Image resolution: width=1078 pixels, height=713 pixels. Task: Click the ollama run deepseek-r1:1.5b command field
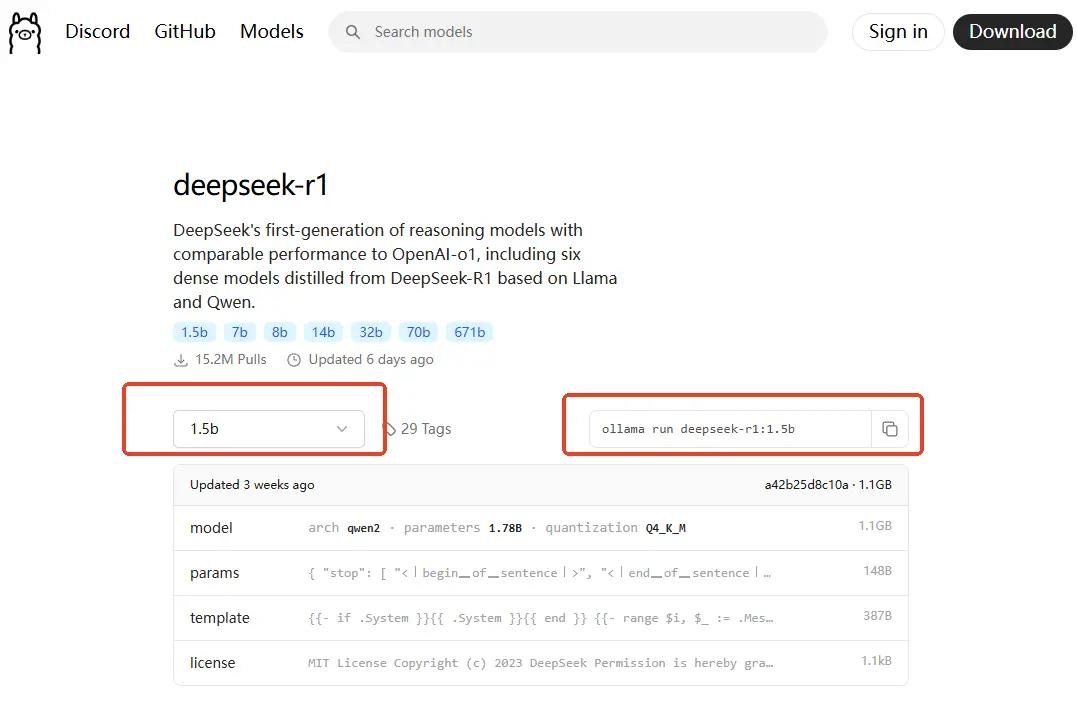730,429
